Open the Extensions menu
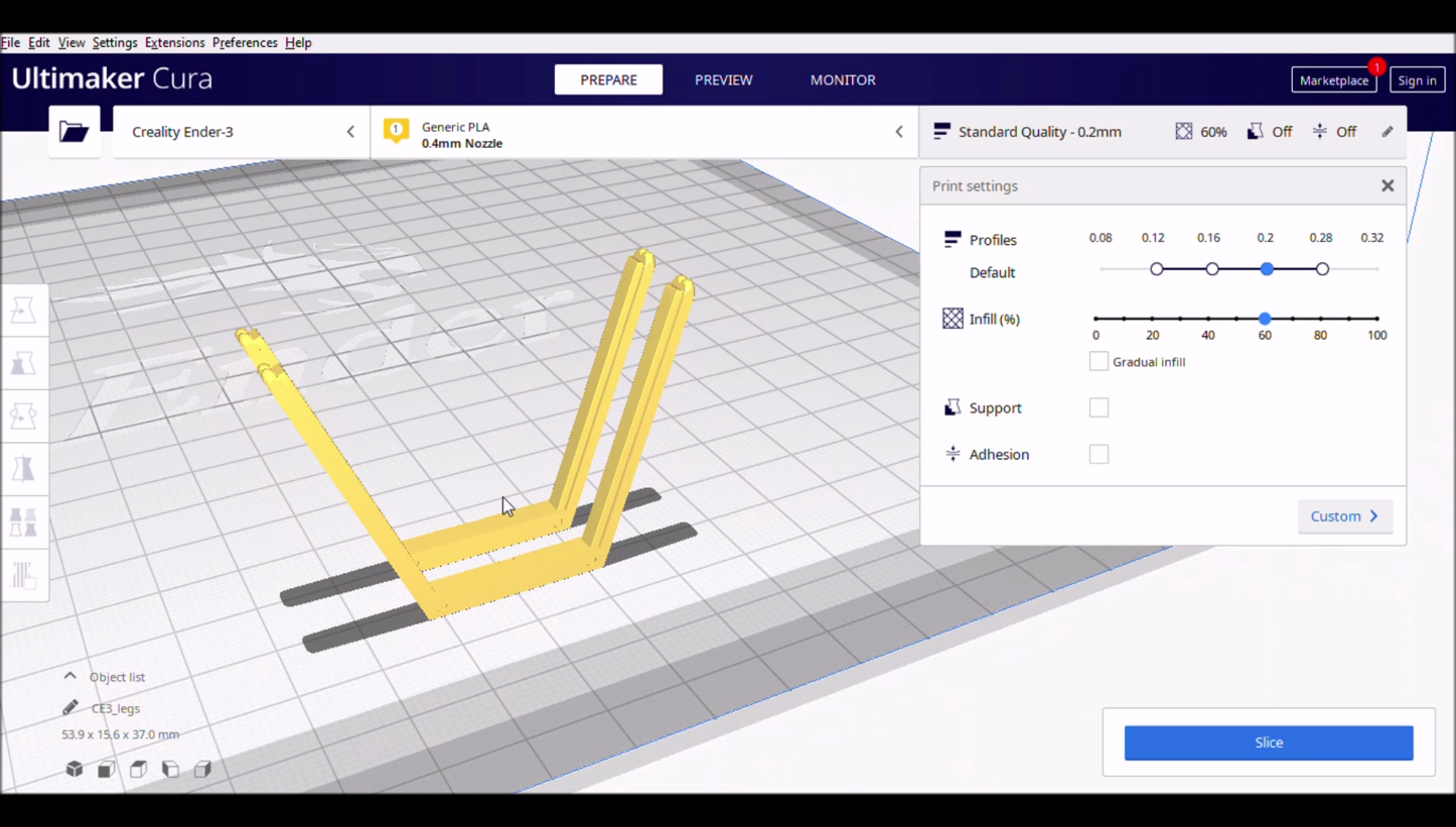This screenshot has width=1456, height=827. [175, 42]
